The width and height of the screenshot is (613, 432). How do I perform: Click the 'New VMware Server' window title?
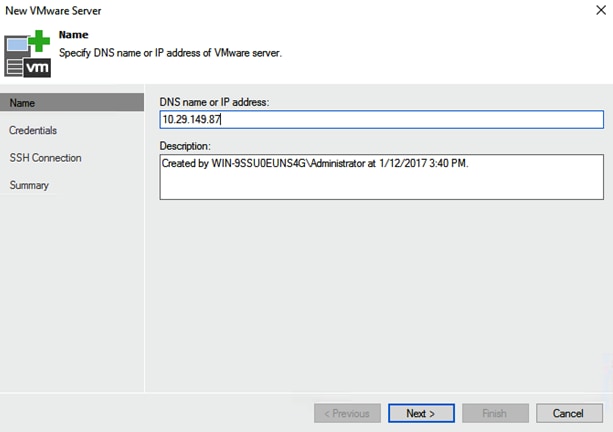click(x=53, y=11)
